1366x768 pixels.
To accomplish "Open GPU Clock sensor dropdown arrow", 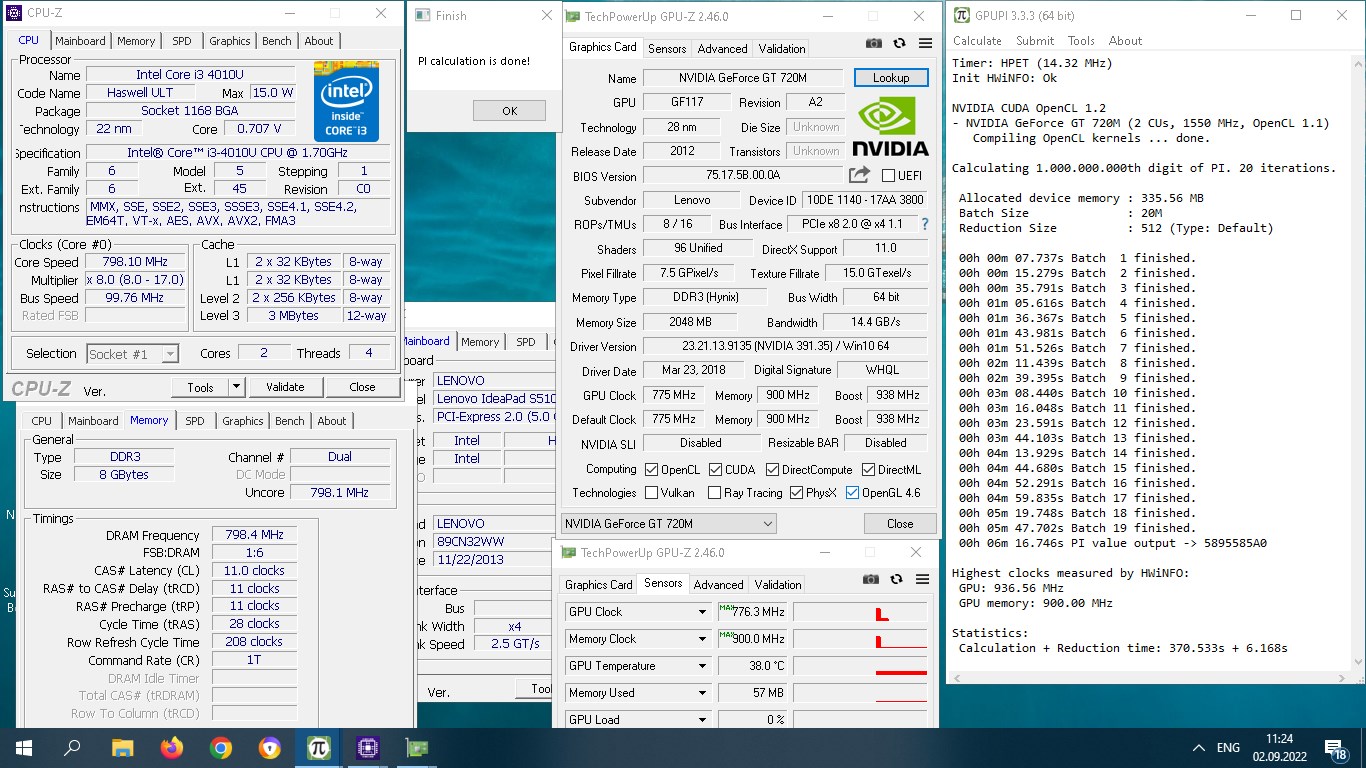I will (702, 612).
